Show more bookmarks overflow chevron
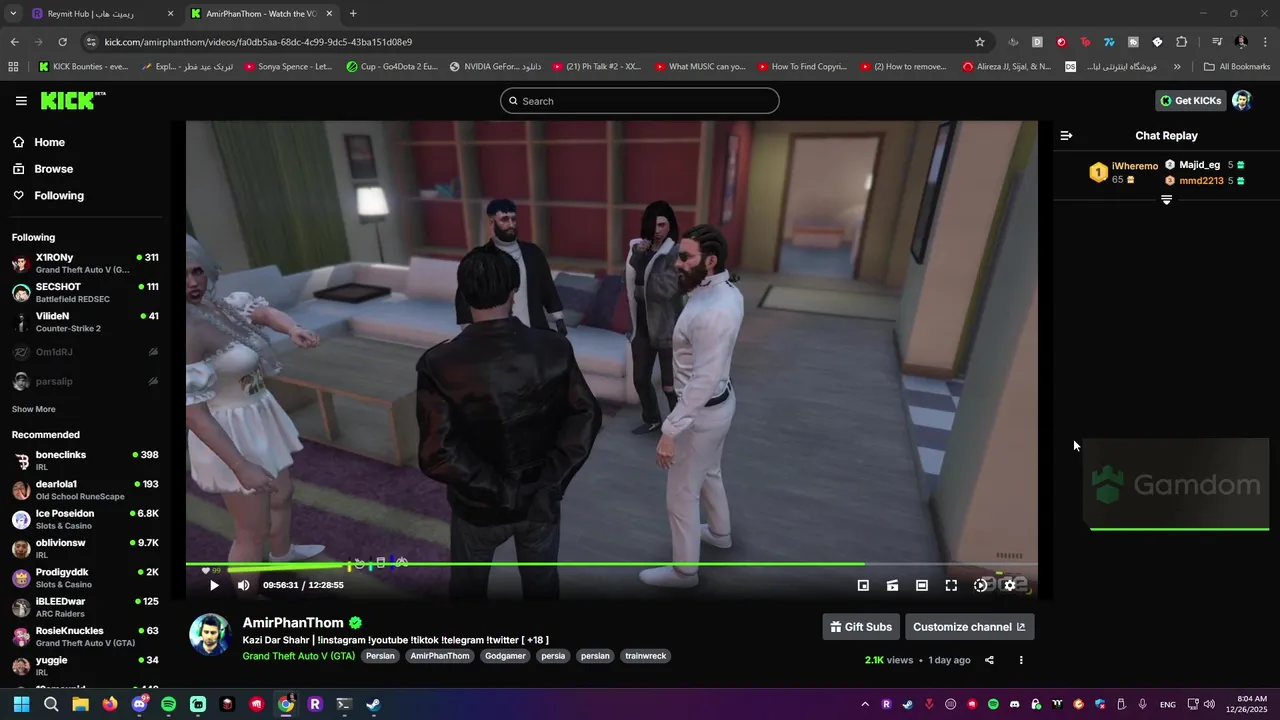Image resolution: width=1280 pixels, height=720 pixels. click(x=1177, y=67)
